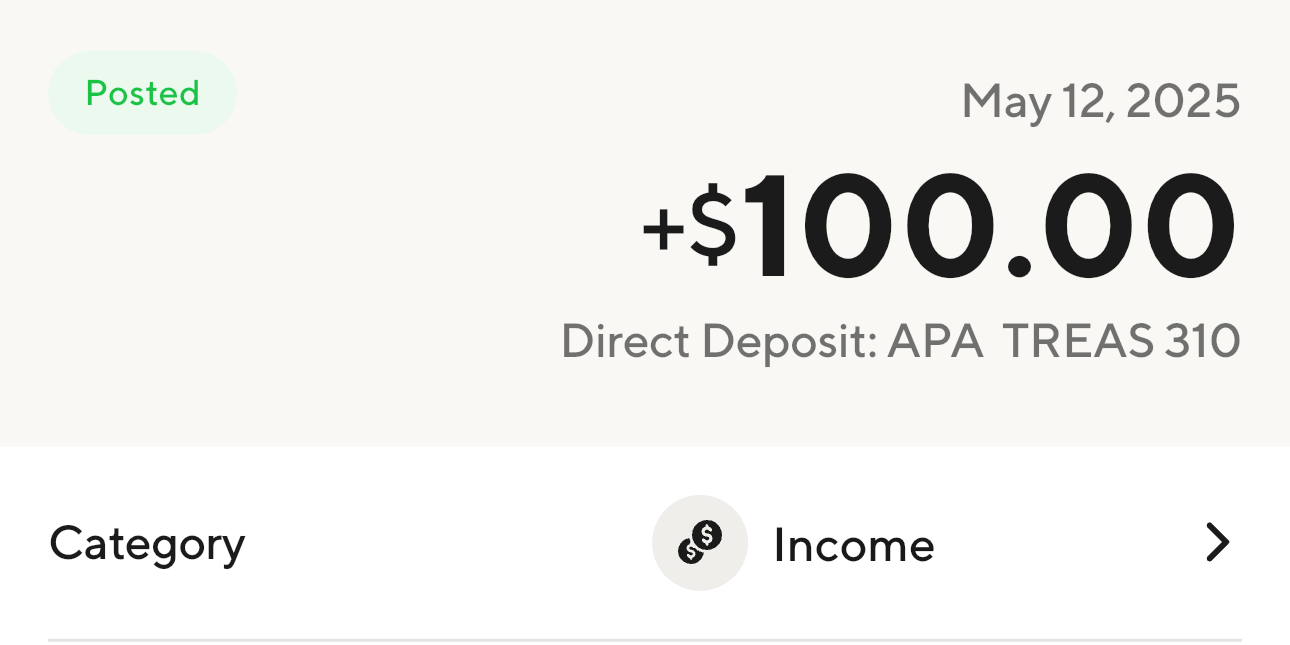Click the year 2025 in the date
Screen dimensions: 1290x645
click(1183, 101)
